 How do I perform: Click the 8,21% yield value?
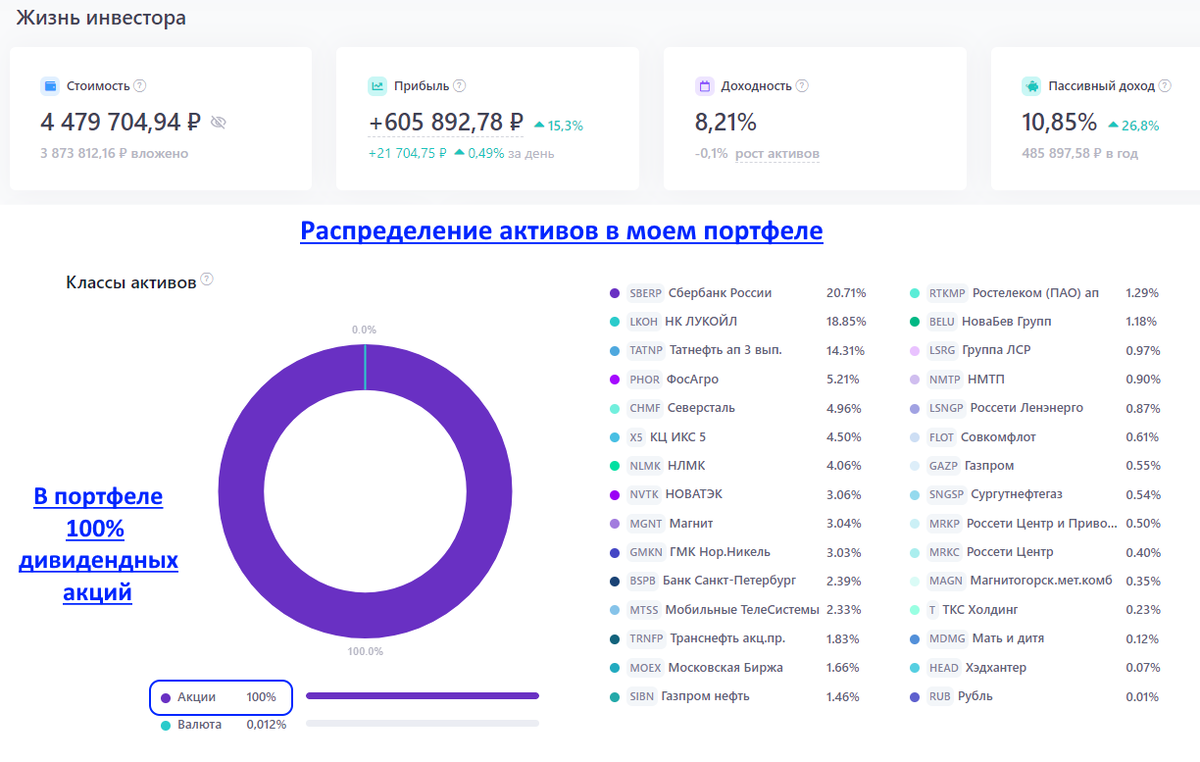726,122
